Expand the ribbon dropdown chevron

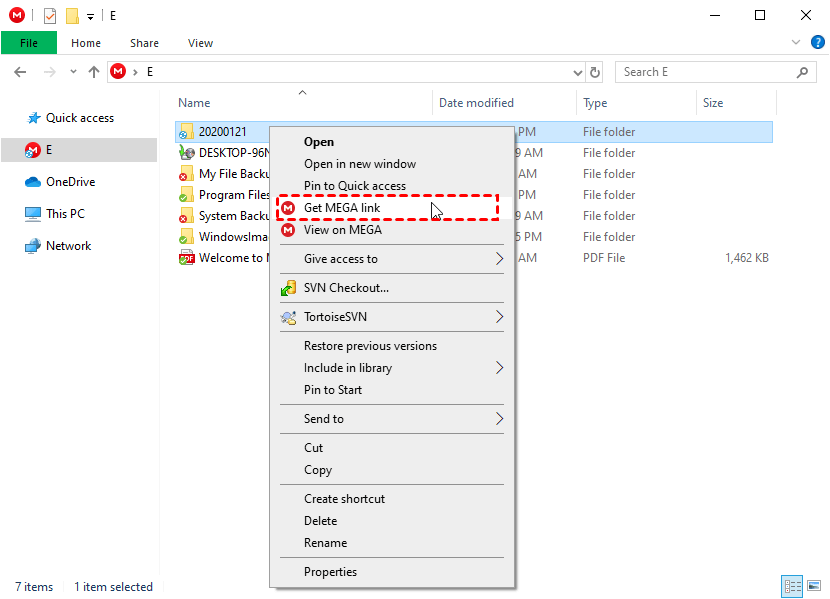[795, 42]
